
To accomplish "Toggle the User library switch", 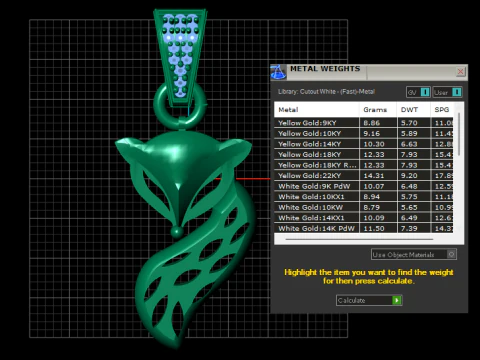I will click(447, 92).
